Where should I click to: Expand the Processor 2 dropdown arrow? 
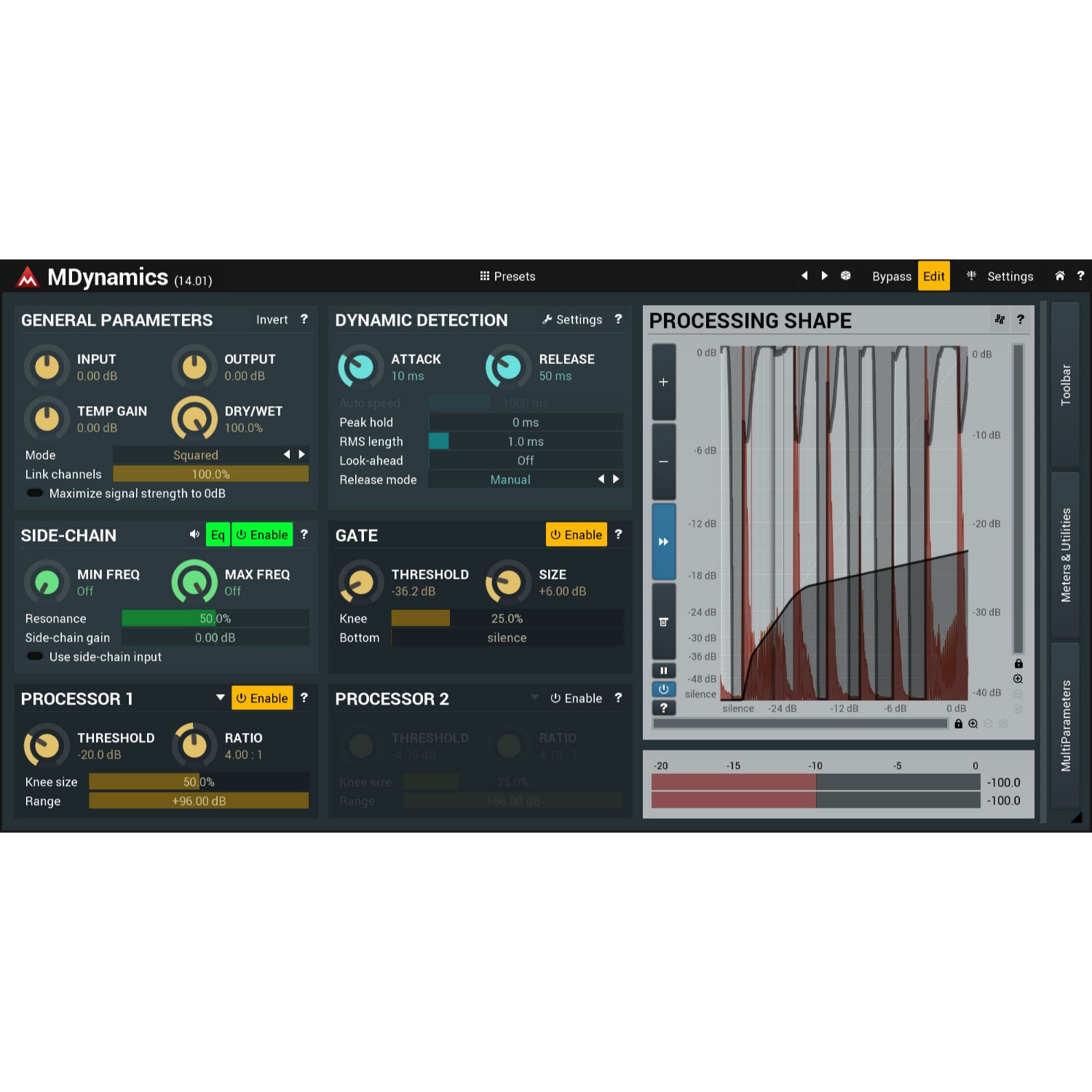coord(534,697)
